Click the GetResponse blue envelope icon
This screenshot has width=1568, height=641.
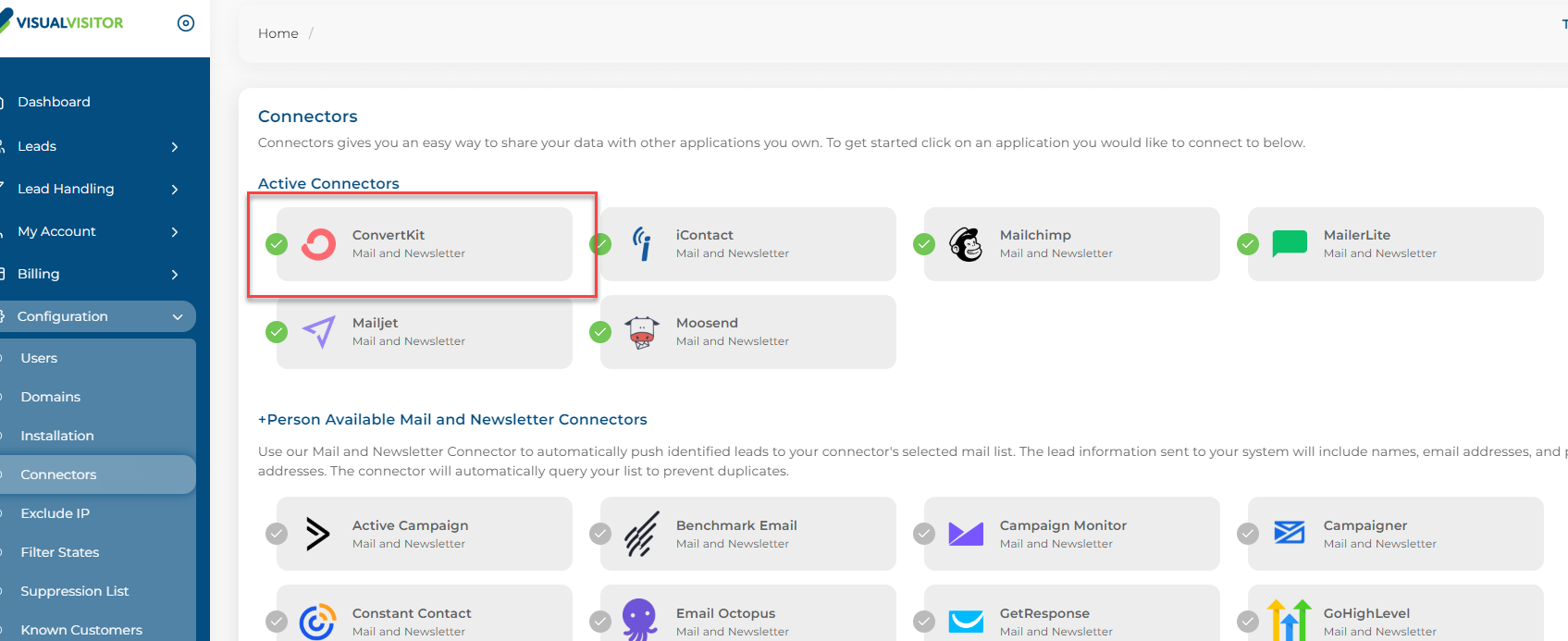[x=966, y=622]
